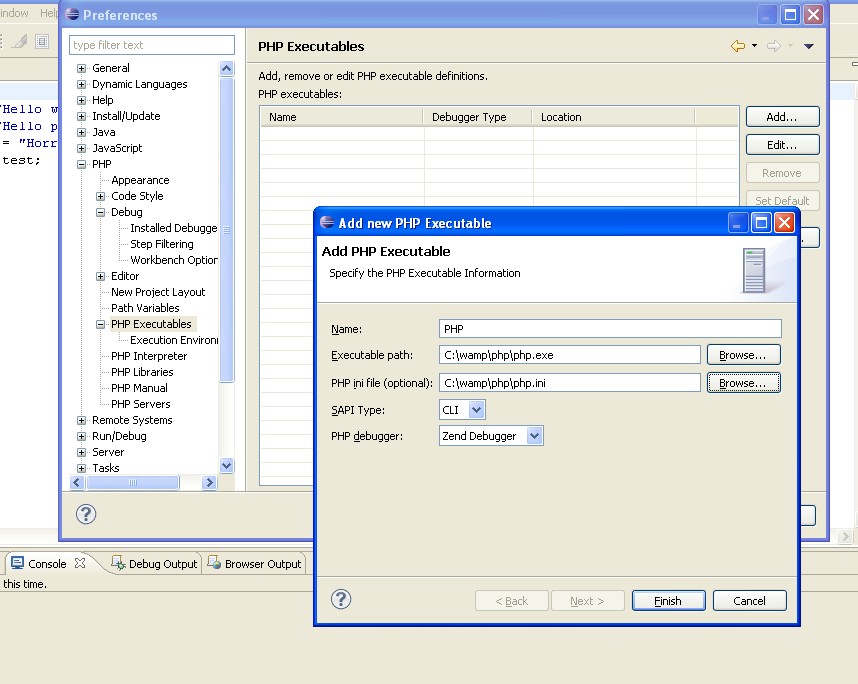Expand the Help preferences node
This screenshot has height=684, width=858.
point(82,100)
